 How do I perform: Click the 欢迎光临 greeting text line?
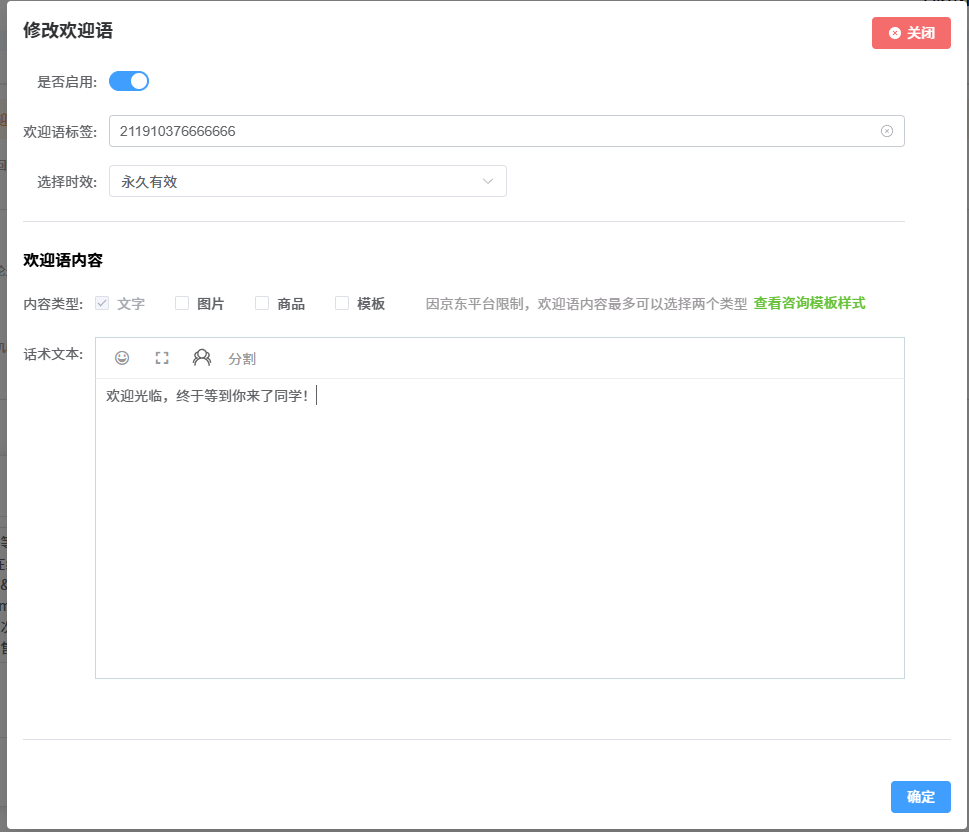click(208, 396)
